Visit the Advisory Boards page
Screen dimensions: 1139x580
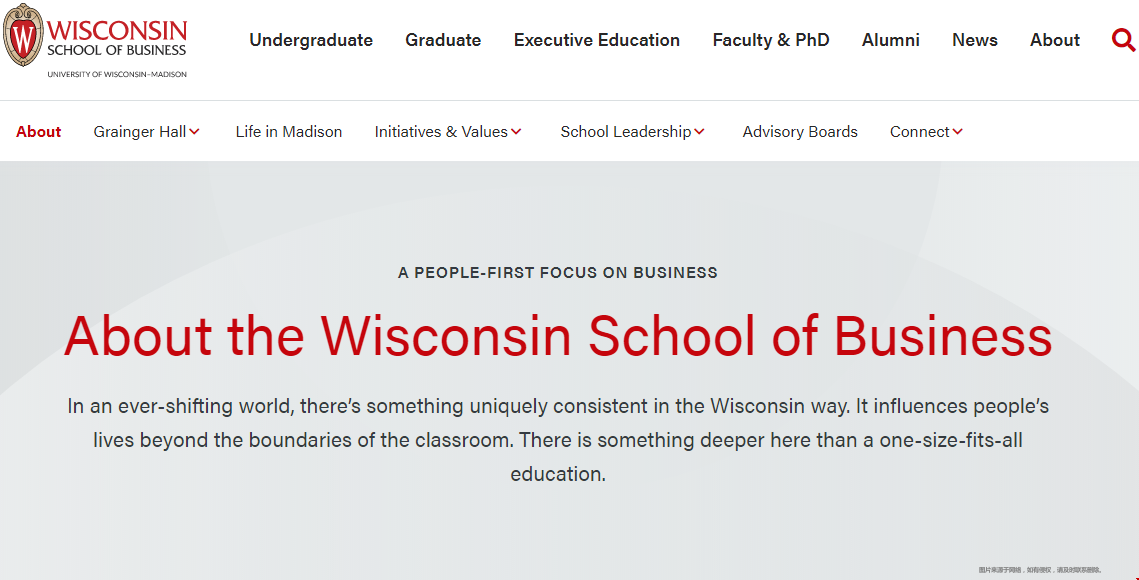tap(800, 132)
